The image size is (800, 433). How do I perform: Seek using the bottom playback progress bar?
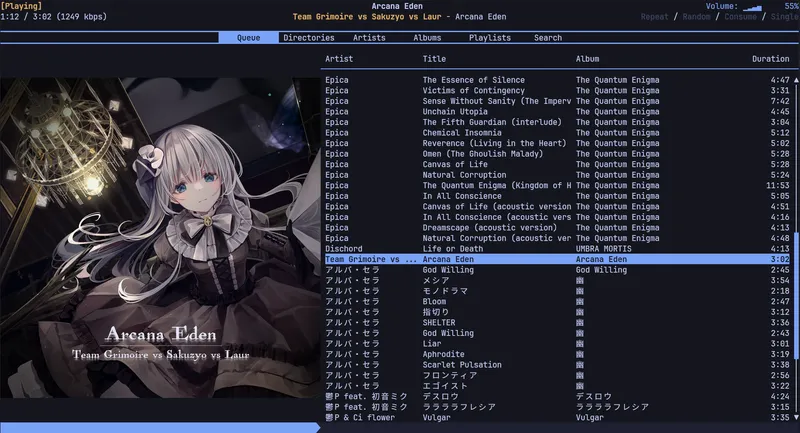pos(400,427)
